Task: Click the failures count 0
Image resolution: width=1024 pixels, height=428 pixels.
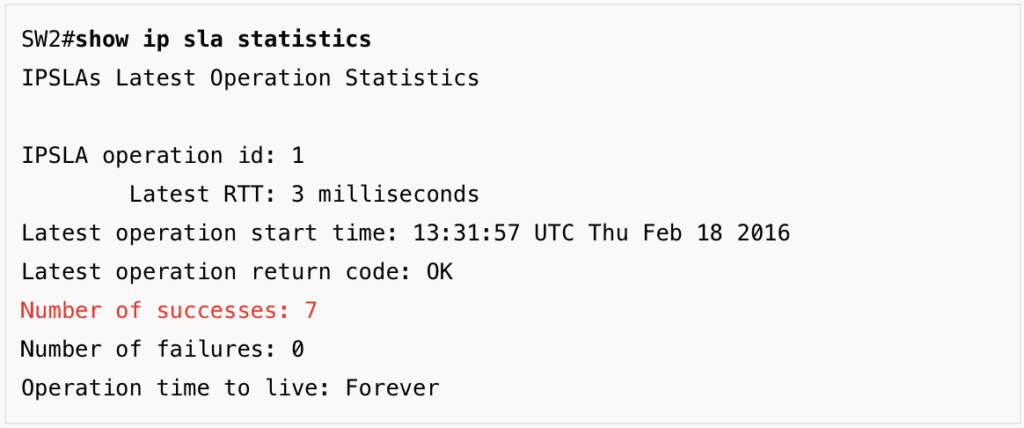Action: pos(297,349)
